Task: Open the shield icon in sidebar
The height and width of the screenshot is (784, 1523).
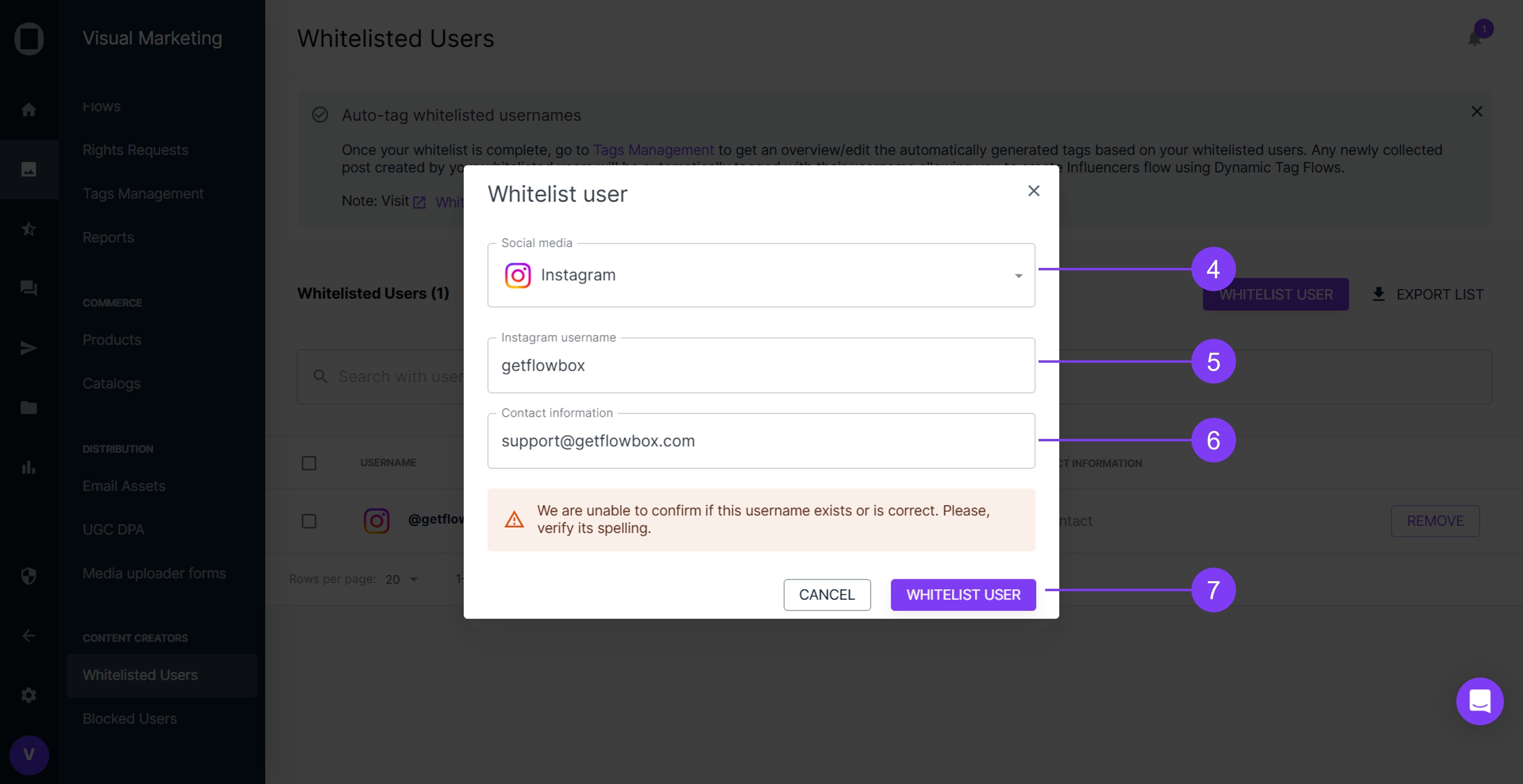Action: [x=28, y=575]
